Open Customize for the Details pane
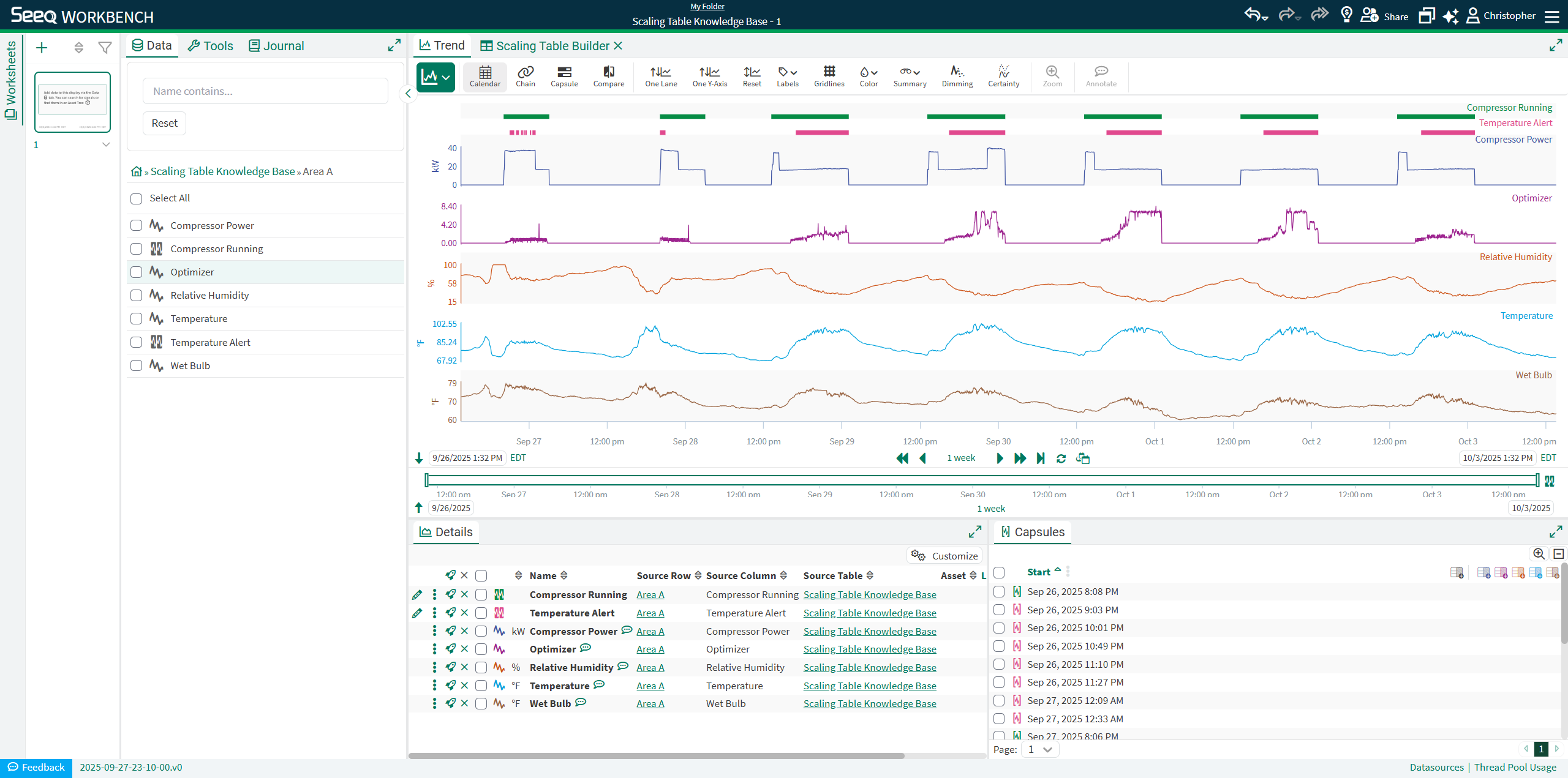The height and width of the screenshot is (778, 1568). 944,556
